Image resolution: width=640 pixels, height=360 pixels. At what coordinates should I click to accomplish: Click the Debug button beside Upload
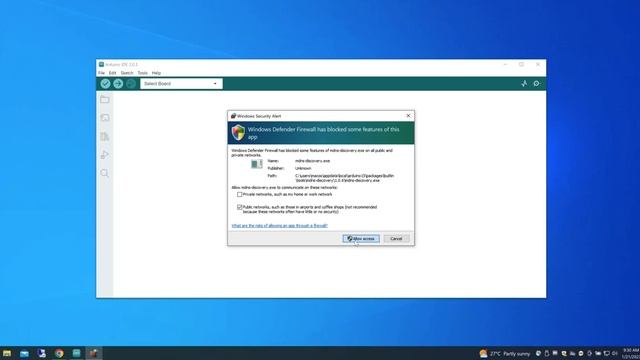pos(131,84)
